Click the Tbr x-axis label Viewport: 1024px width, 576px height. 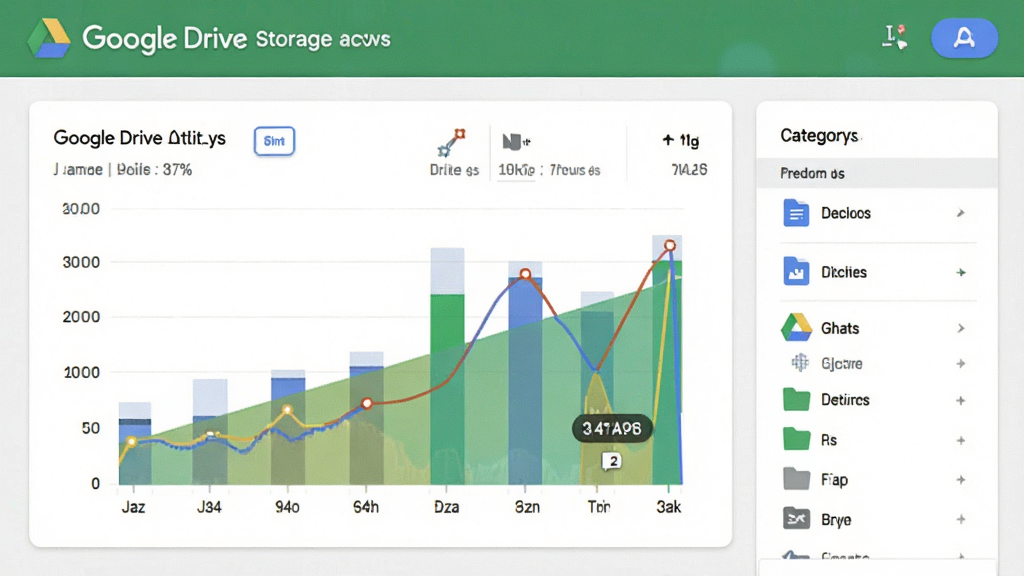pyautogui.click(x=598, y=507)
